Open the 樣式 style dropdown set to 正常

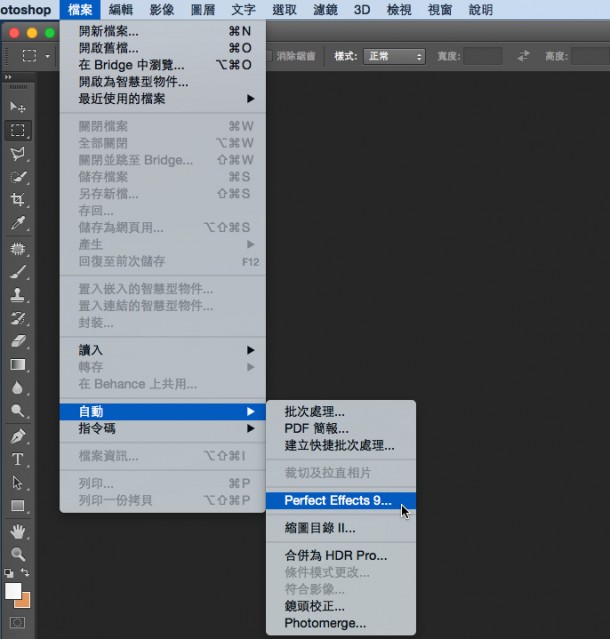click(393, 56)
